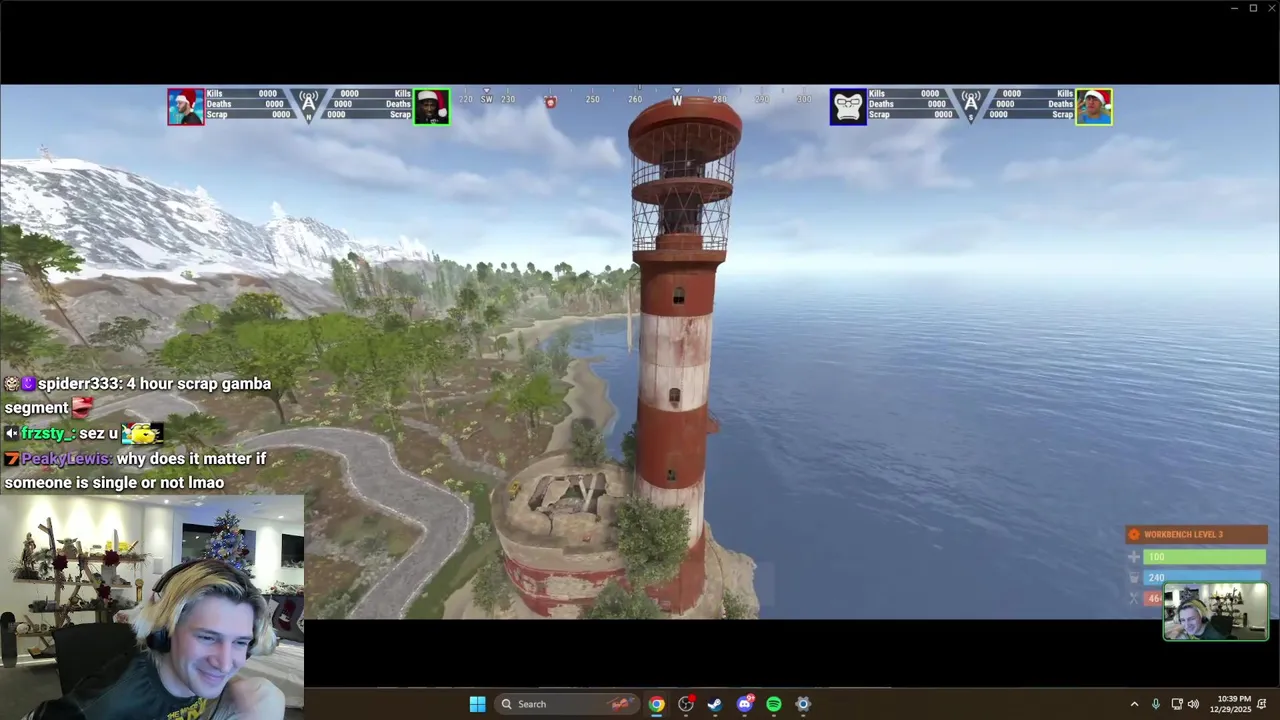The width and height of the screenshot is (1280, 720).
Task: Launch Steam from the taskbar
Action: [x=715, y=704]
